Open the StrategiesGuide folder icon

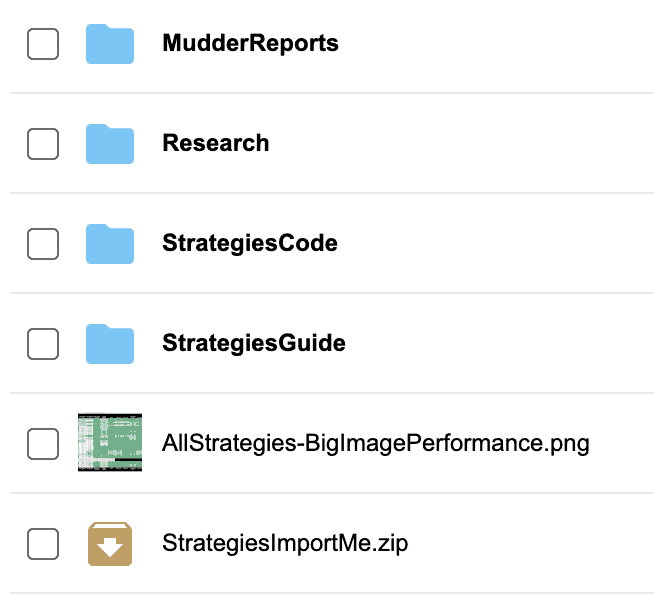click(110, 344)
